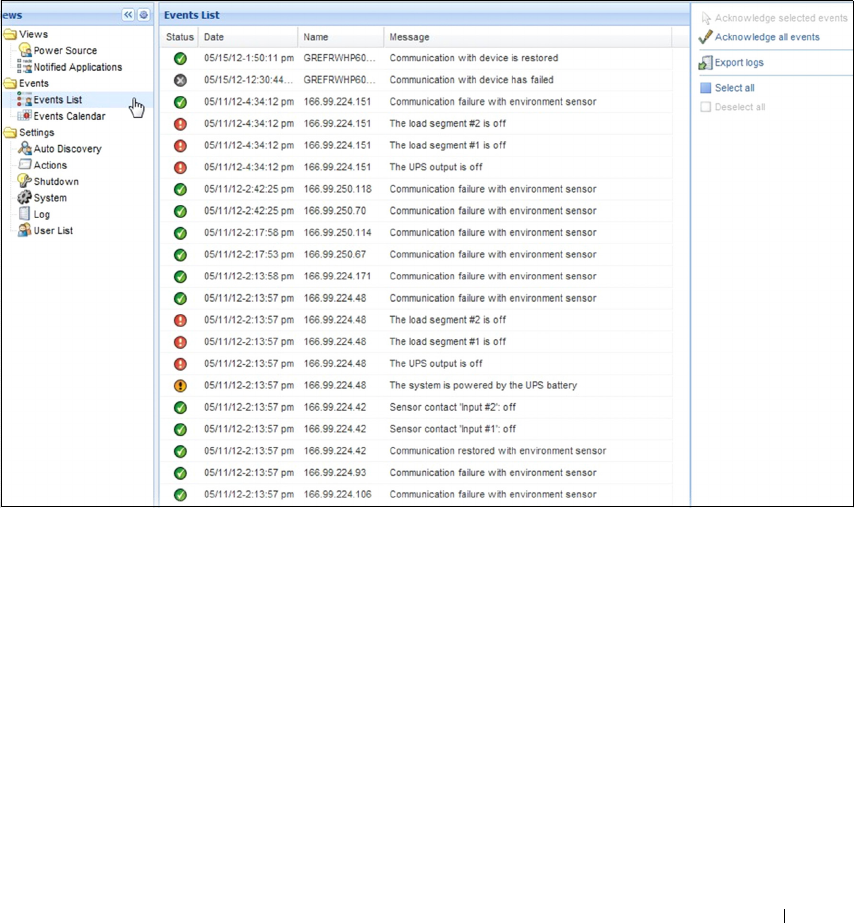Sort events by the Status column header
The width and height of the screenshot is (854, 923).
coord(180,37)
